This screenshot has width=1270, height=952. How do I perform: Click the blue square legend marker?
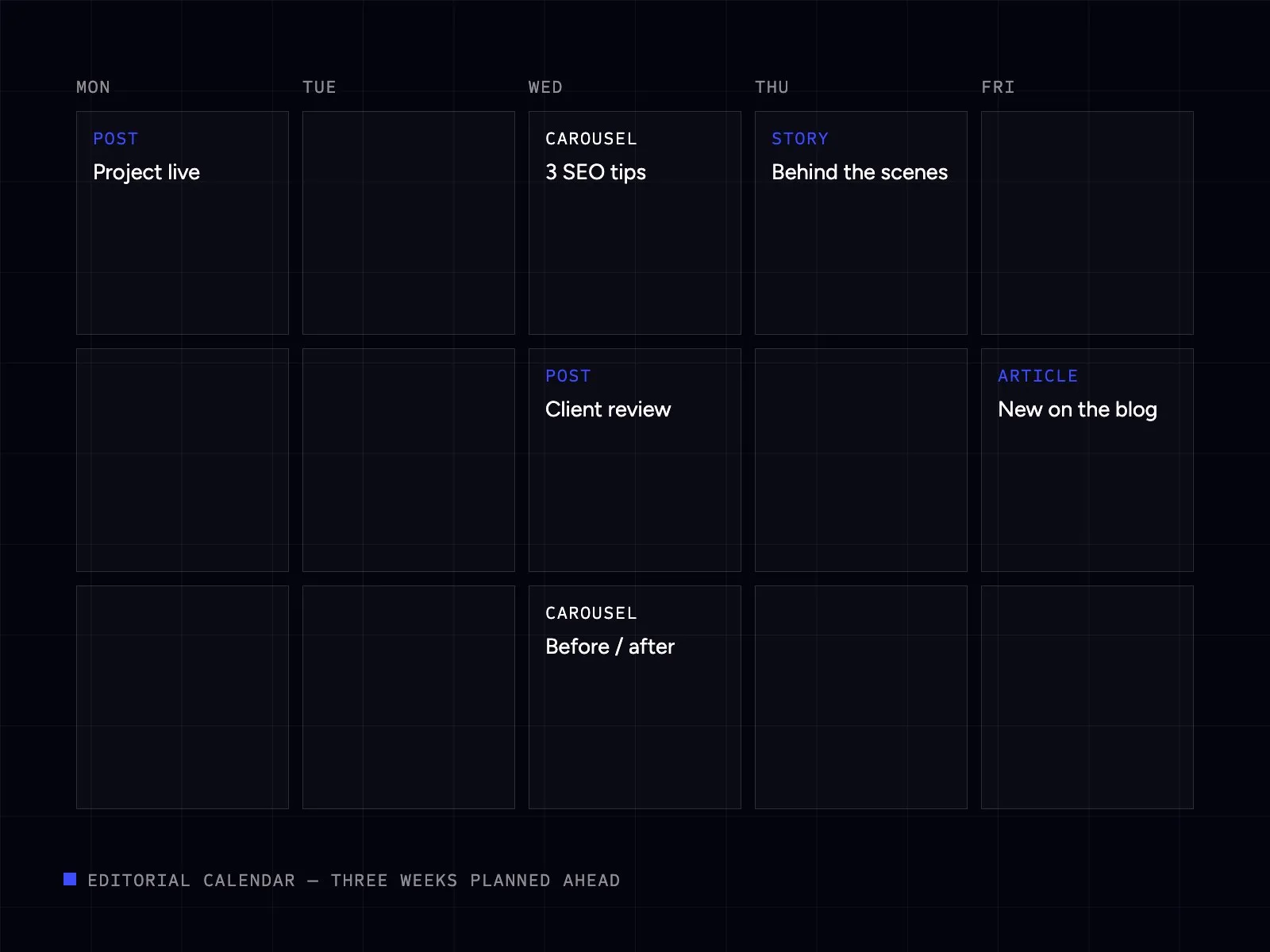click(70, 879)
